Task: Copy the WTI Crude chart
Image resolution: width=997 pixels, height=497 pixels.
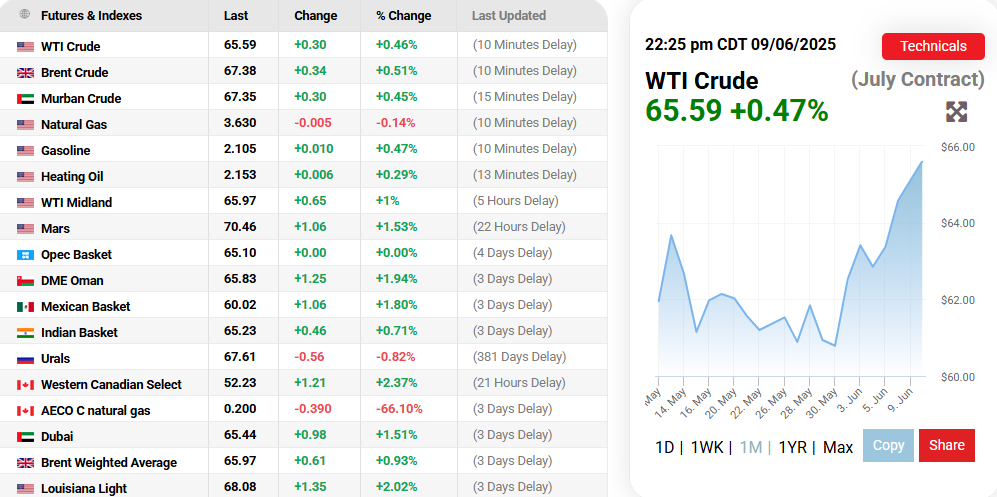Action: point(888,445)
